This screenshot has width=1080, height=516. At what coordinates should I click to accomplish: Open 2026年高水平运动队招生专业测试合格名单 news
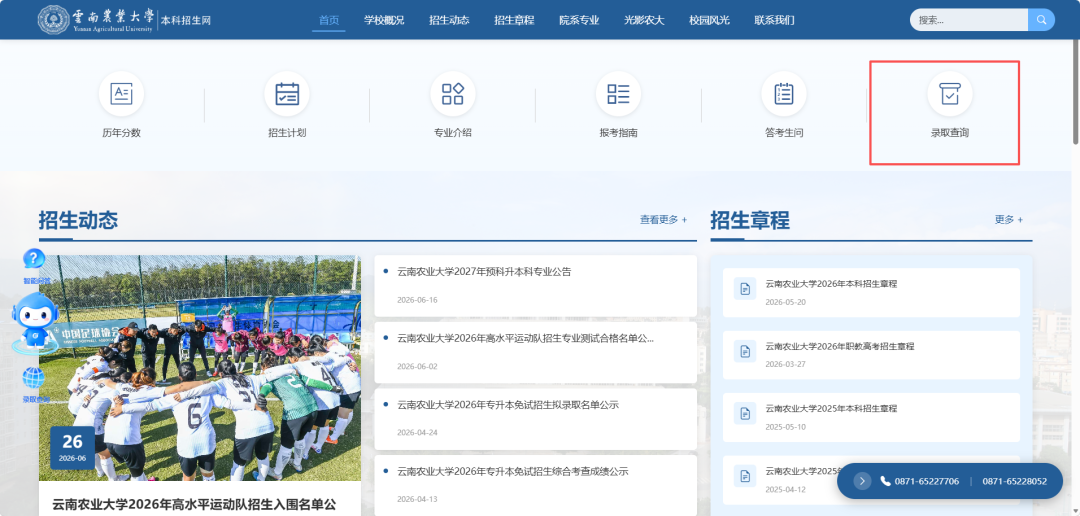[526, 338]
